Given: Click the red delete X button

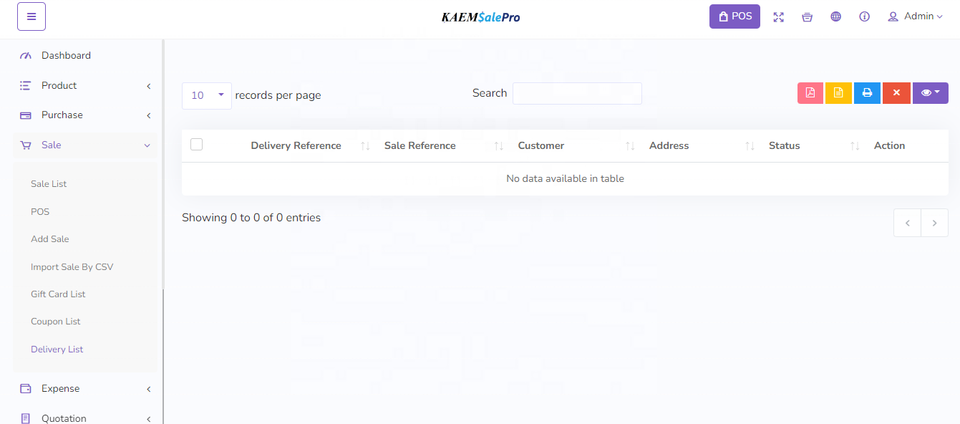Looking at the screenshot, I should [x=896, y=93].
